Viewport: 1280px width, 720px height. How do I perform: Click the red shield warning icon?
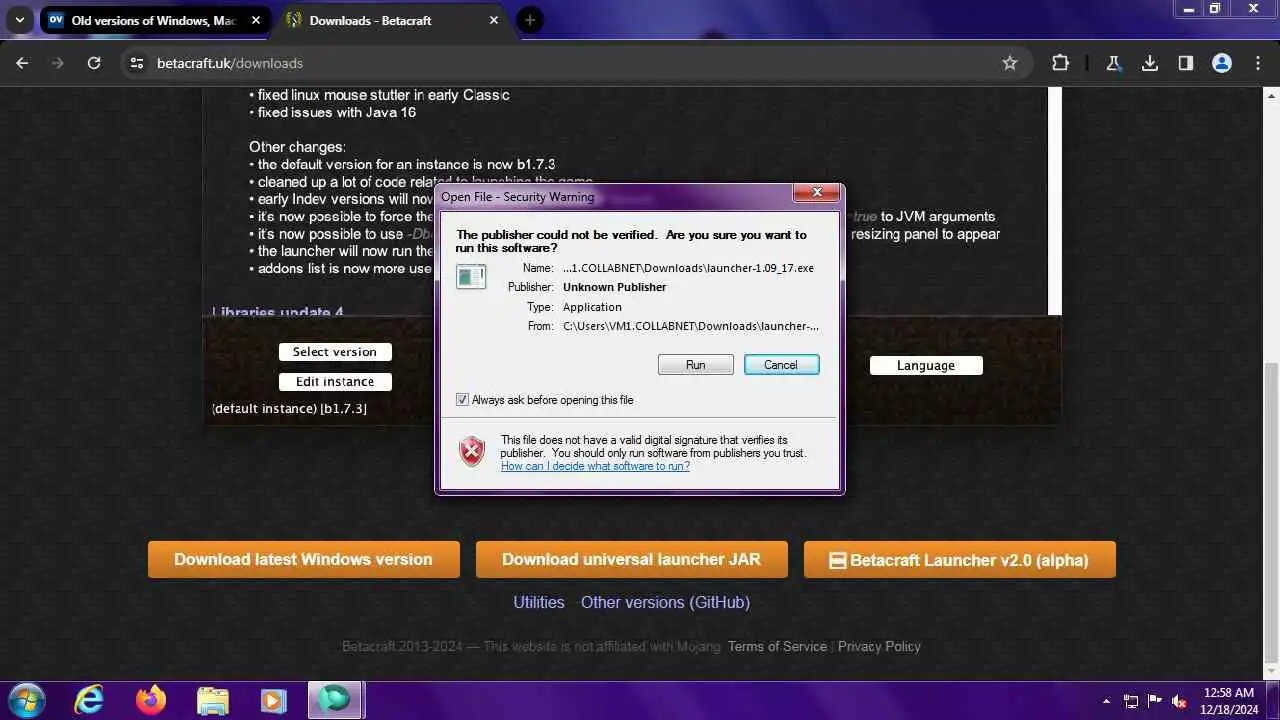(471, 452)
